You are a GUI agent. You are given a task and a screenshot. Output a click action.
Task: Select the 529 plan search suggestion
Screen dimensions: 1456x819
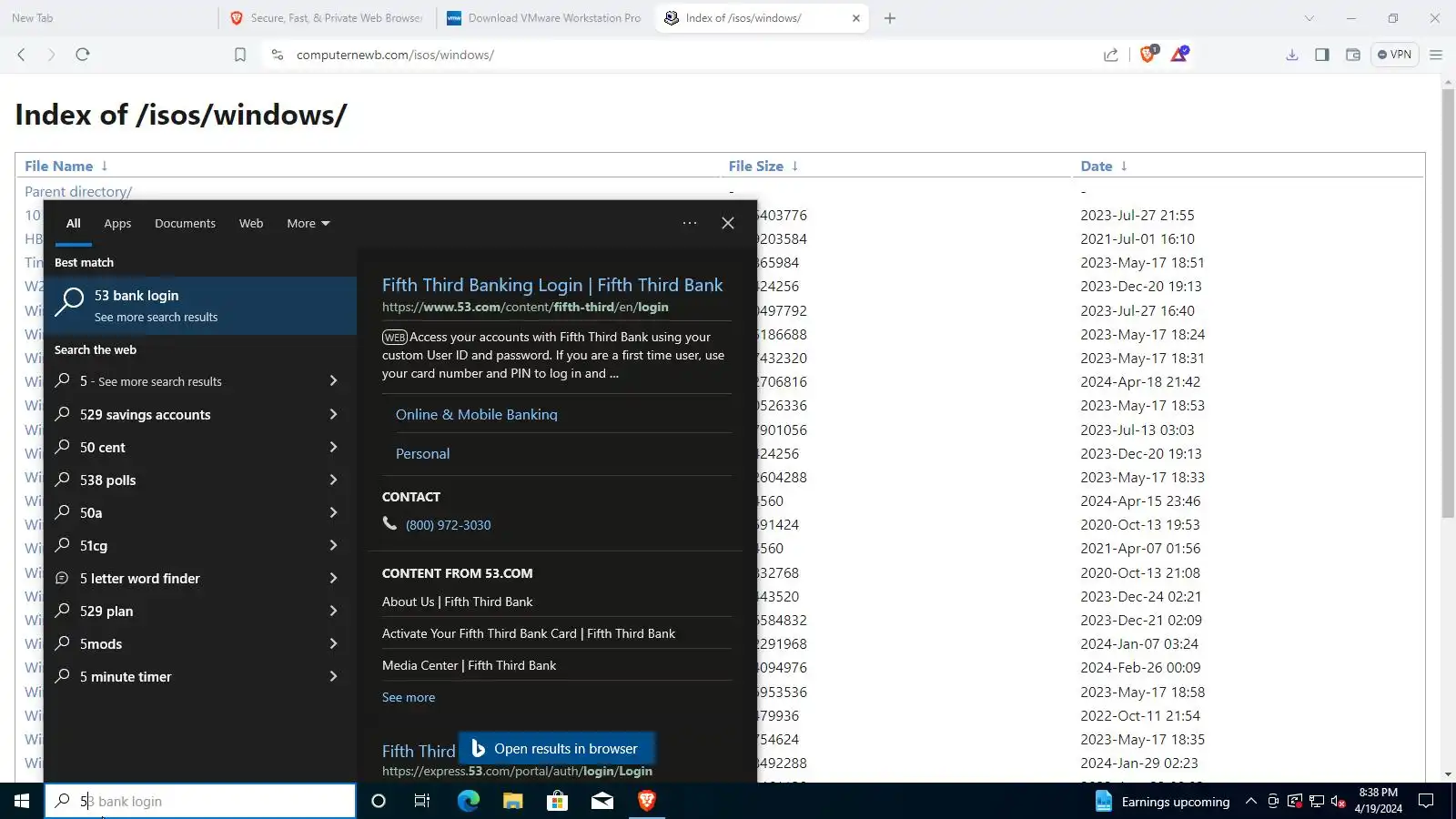[x=200, y=611]
